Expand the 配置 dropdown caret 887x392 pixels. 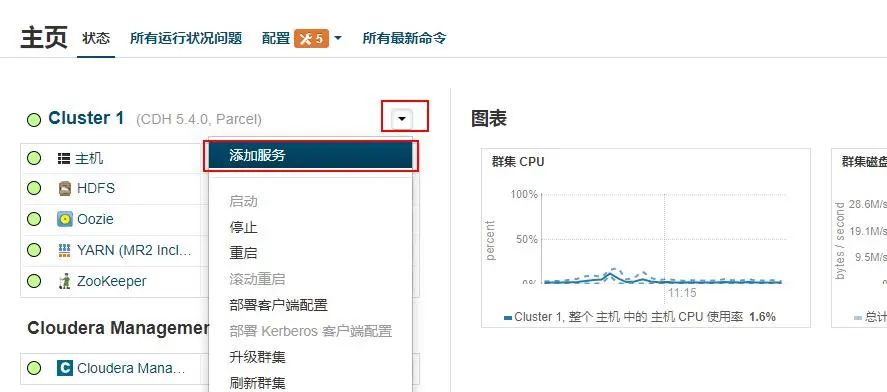pos(338,38)
